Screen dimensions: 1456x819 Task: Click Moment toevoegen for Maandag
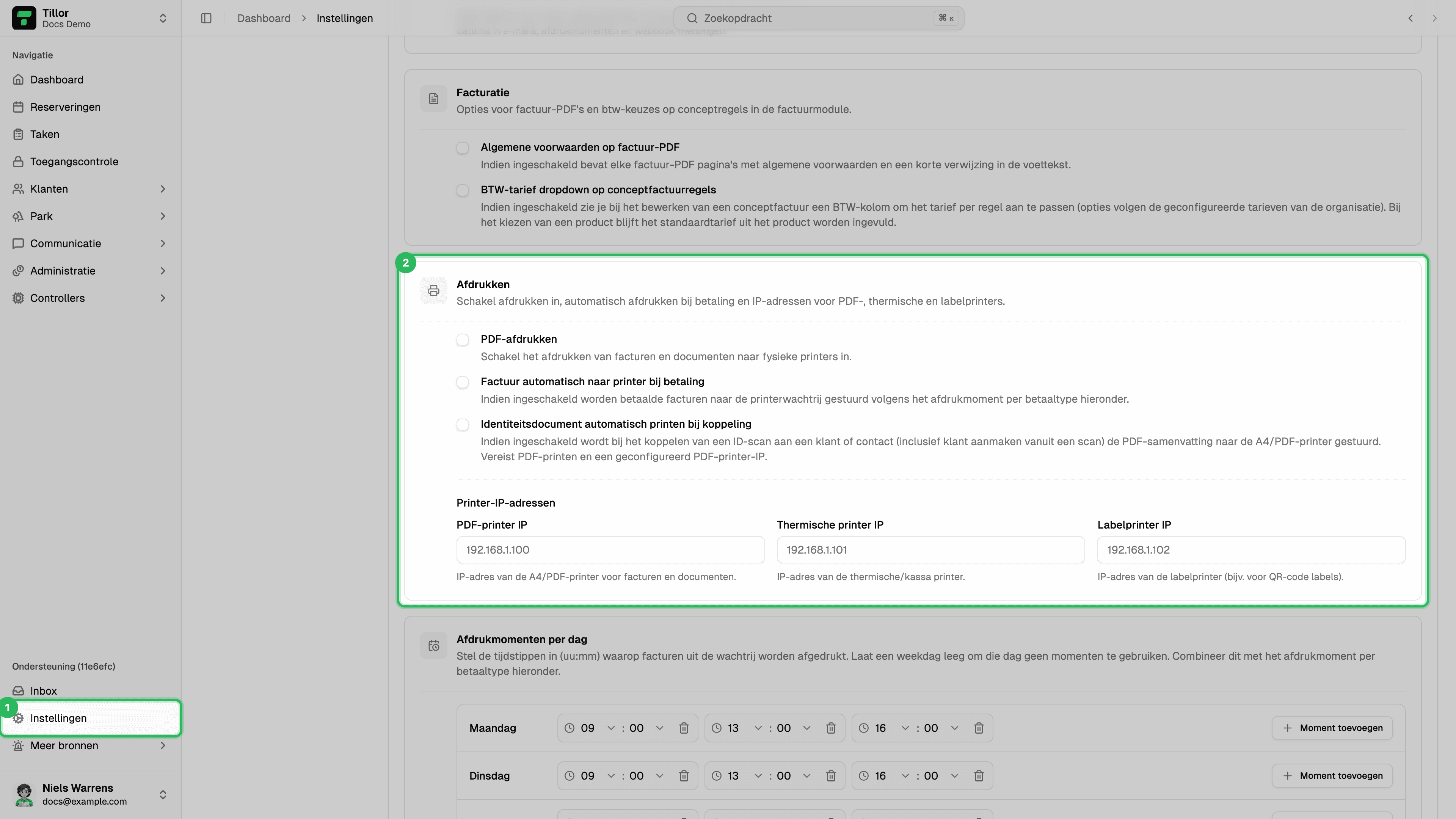pyautogui.click(x=1332, y=728)
